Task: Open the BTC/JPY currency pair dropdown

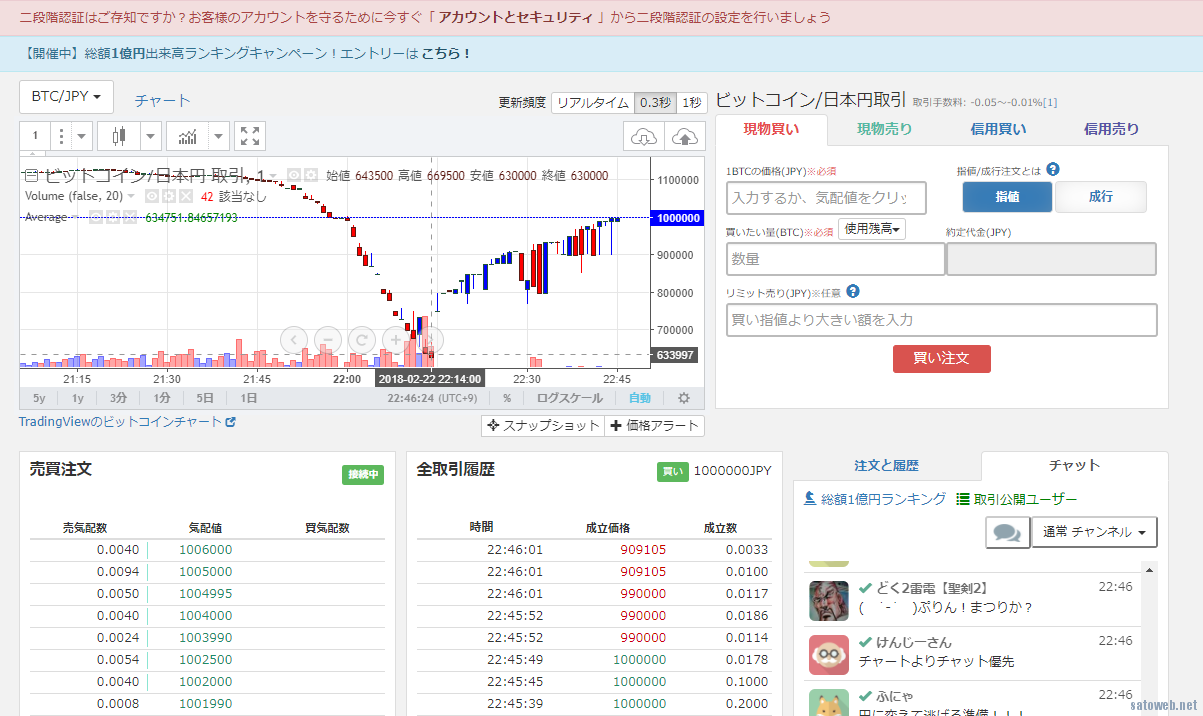Action: point(66,97)
